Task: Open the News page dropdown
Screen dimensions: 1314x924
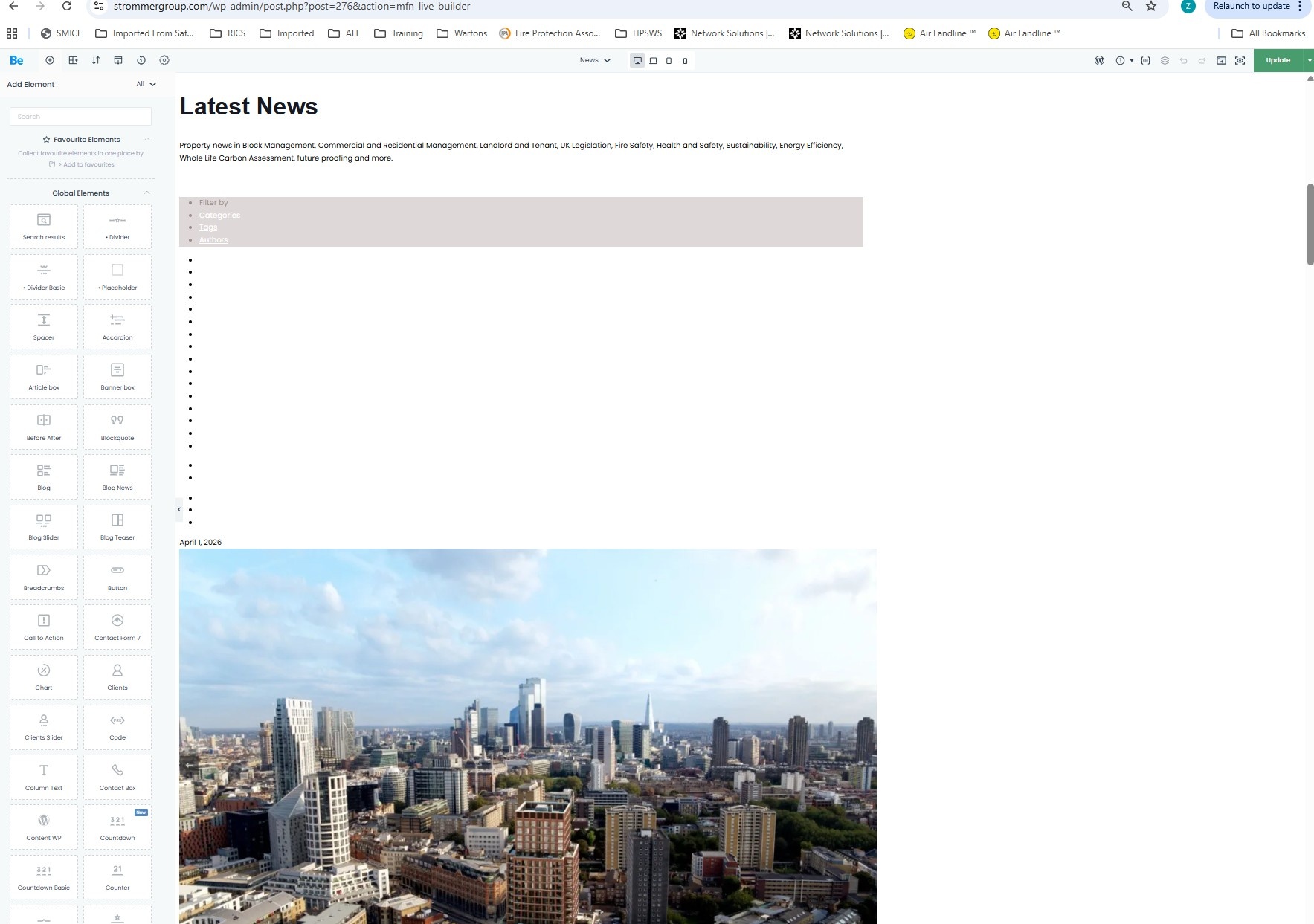Action: [x=595, y=60]
